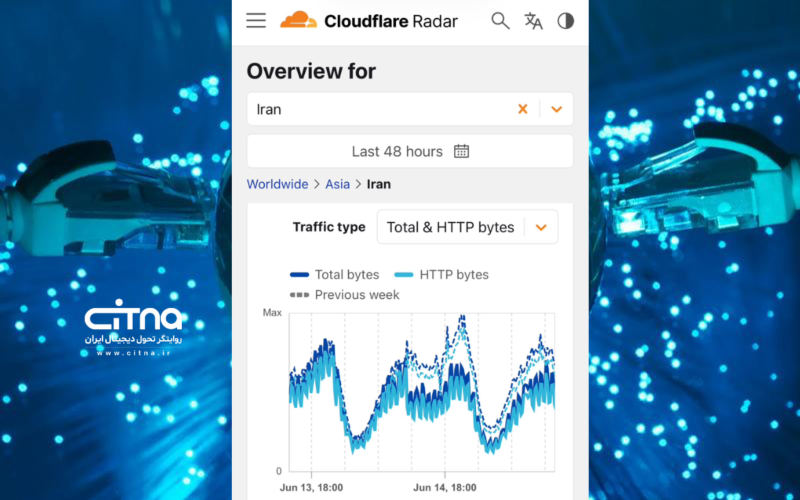The image size is (800, 500).
Task: Click the Jun 14, 18:00 axis marker
Action: pos(444,488)
